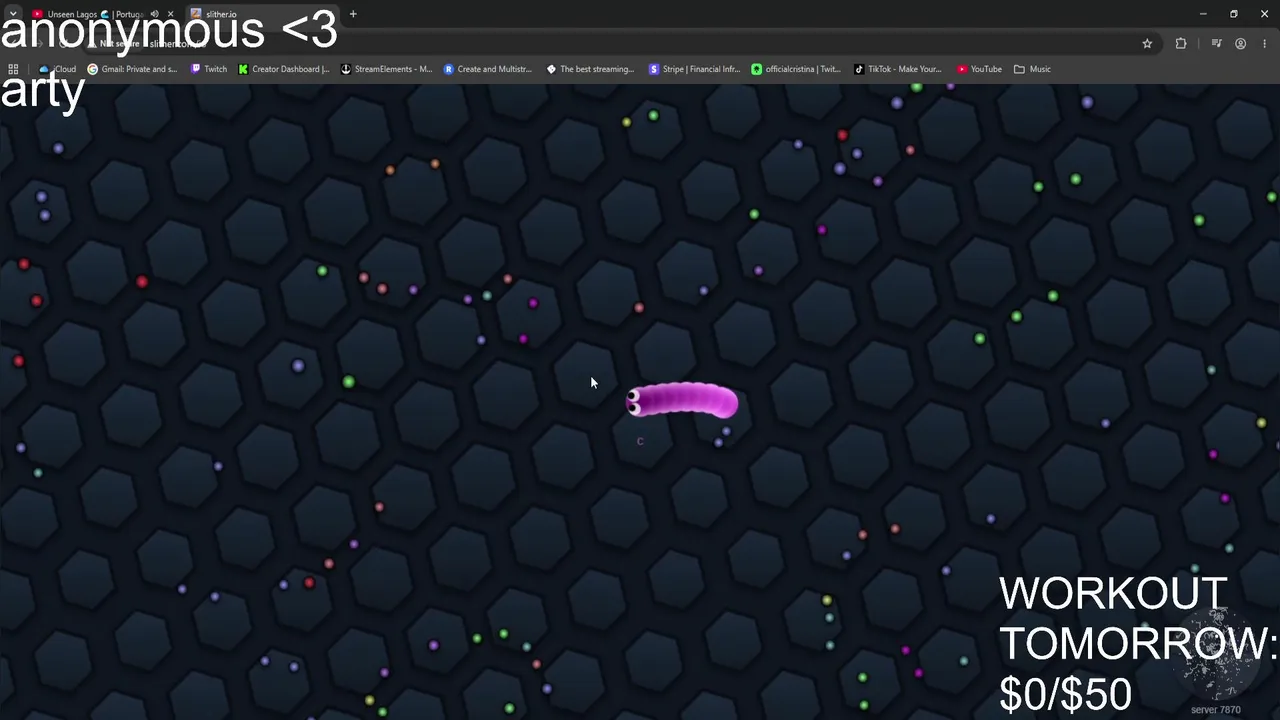Open the Gmail bookmark

(x=132, y=69)
